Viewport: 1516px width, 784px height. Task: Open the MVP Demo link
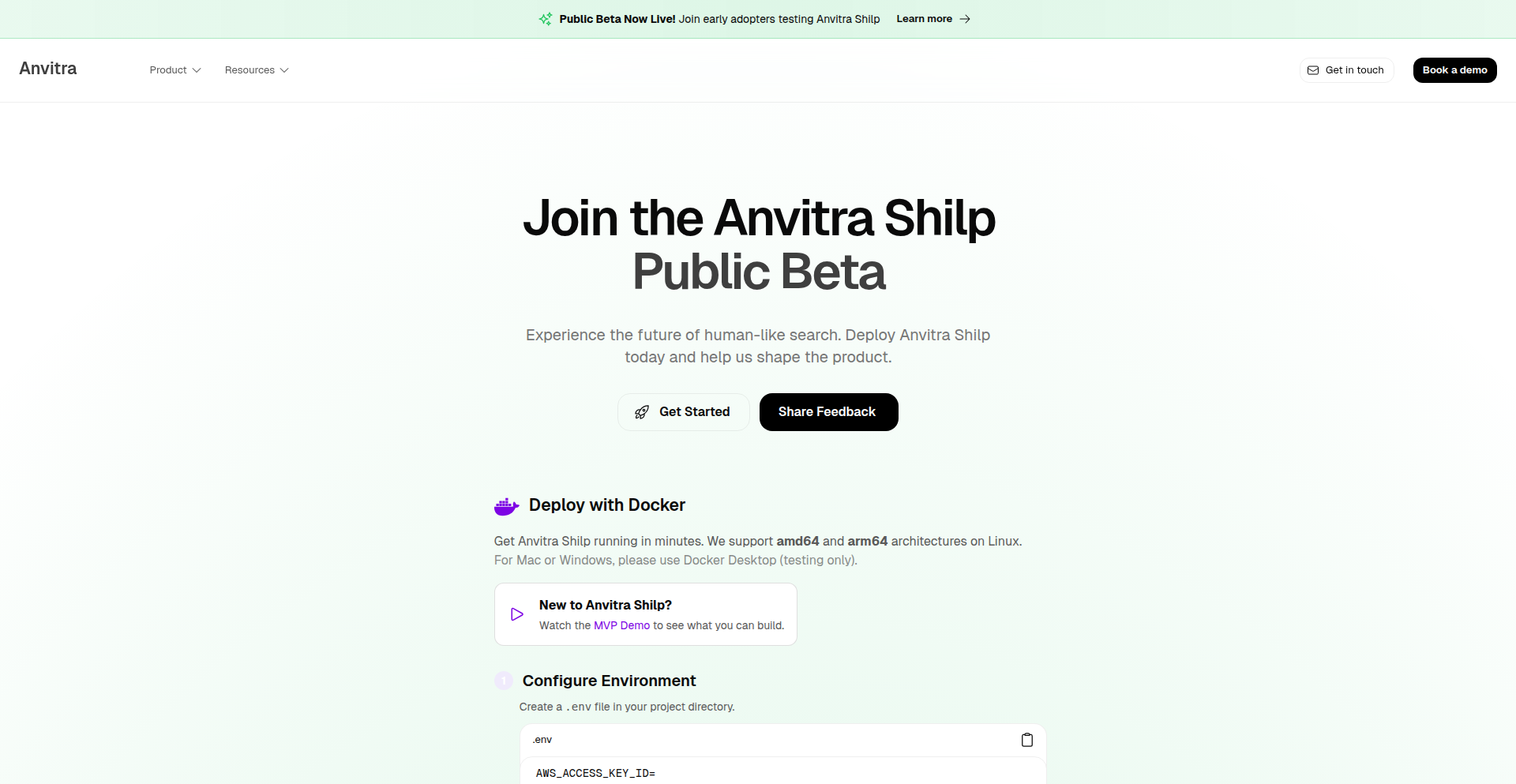tap(623, 625)
